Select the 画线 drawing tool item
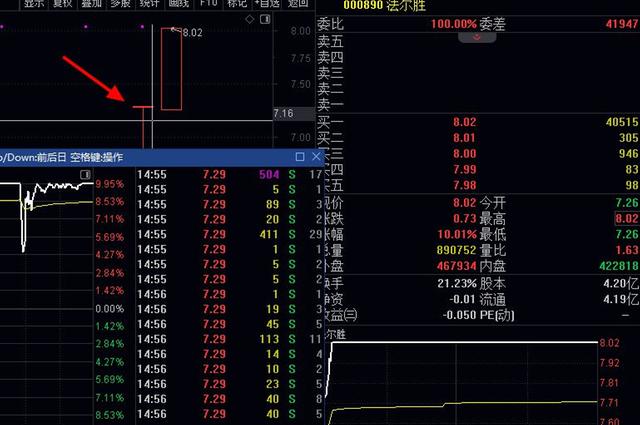The image size is (640, 425). (x=179, y=3)
